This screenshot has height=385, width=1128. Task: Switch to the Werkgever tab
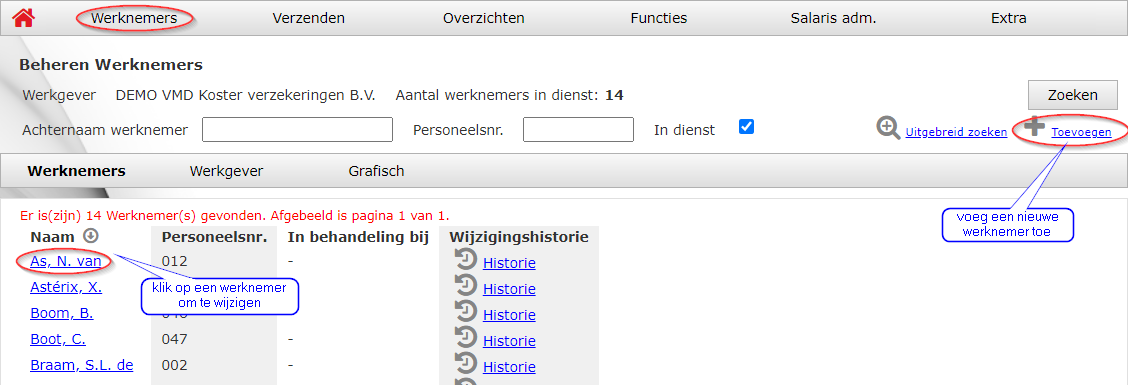click(226, 171)
